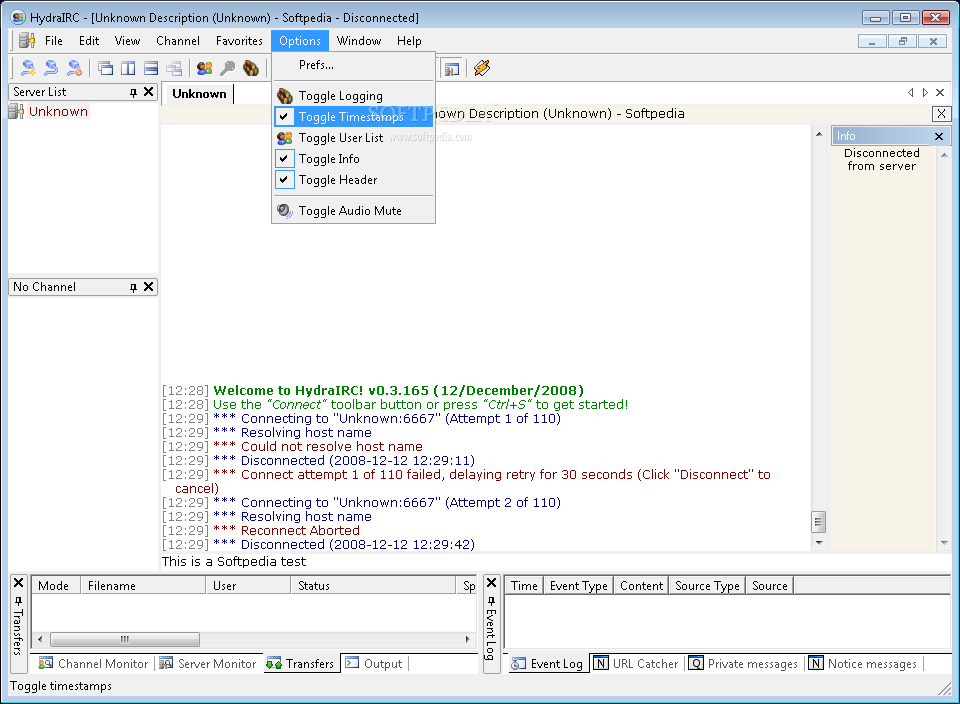
Task: Close the header bar with X button
Action: pyautogui.click(x=941, y=114)
